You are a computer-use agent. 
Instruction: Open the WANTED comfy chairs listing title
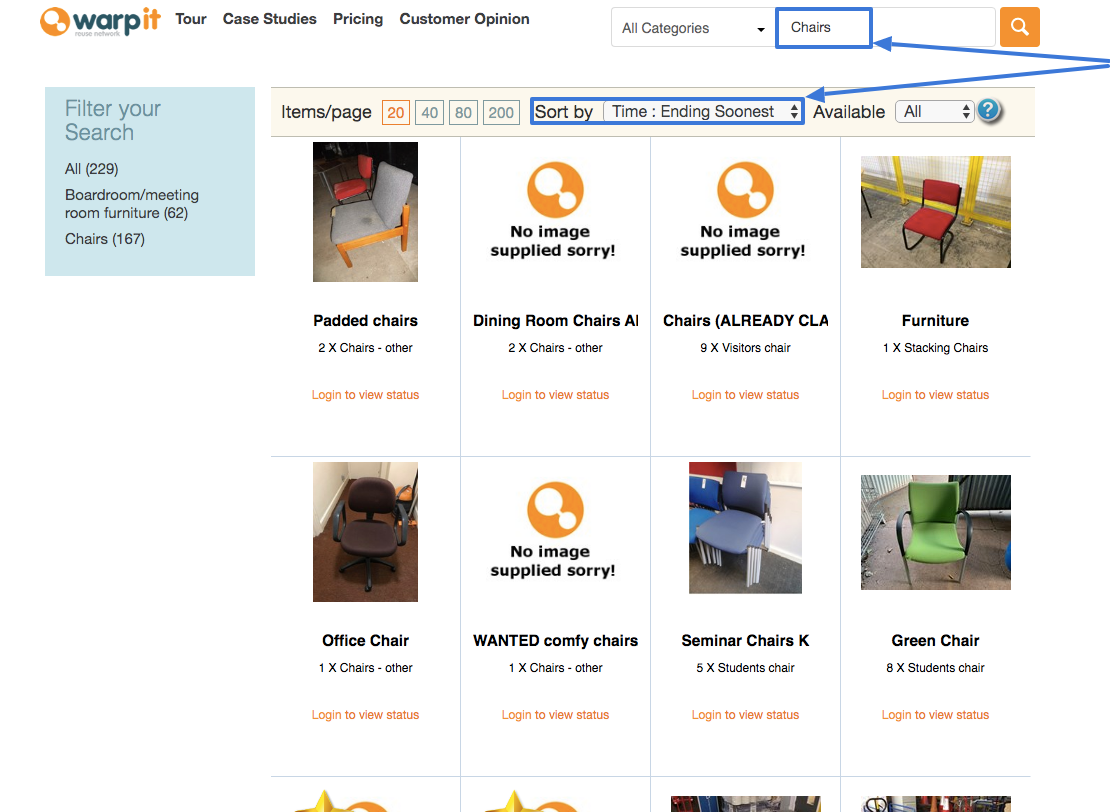556,641
